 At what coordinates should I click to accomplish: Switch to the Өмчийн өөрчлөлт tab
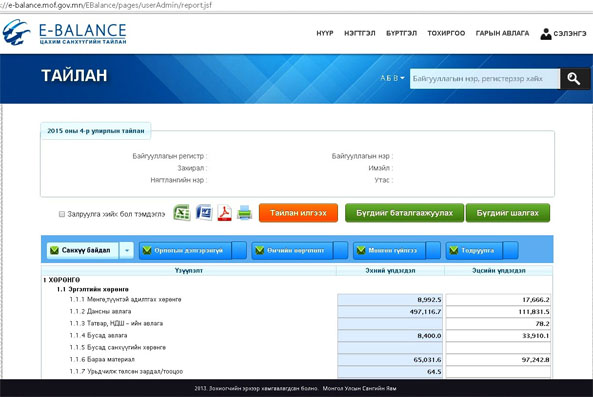tap(292, 250)
